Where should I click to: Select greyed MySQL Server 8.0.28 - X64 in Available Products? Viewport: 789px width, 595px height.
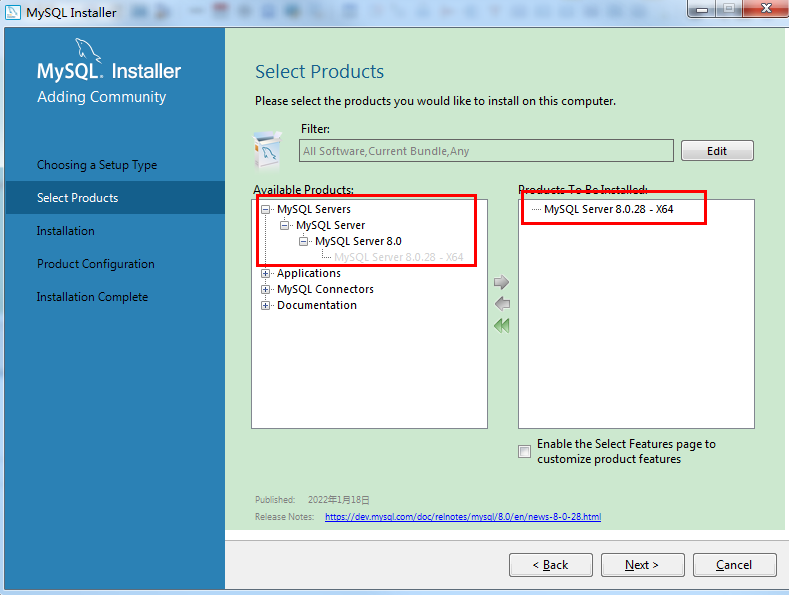coord(399,257)
